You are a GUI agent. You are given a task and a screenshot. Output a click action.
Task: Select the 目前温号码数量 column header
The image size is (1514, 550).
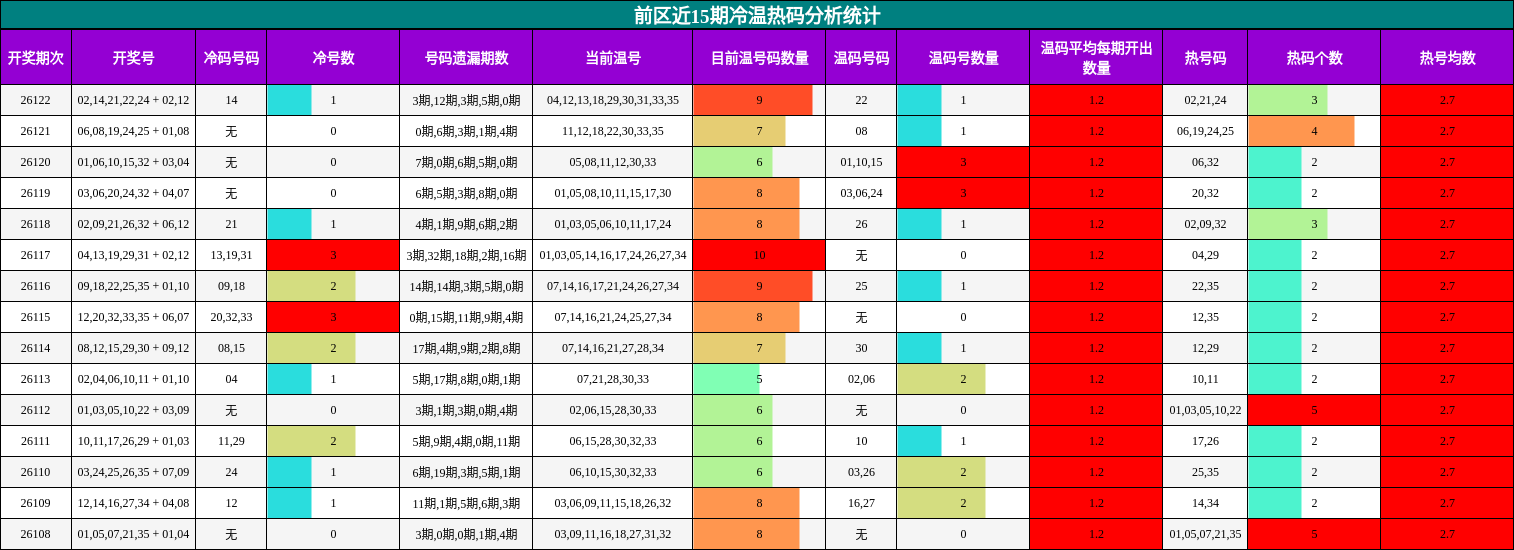click(x=759, y=58)
